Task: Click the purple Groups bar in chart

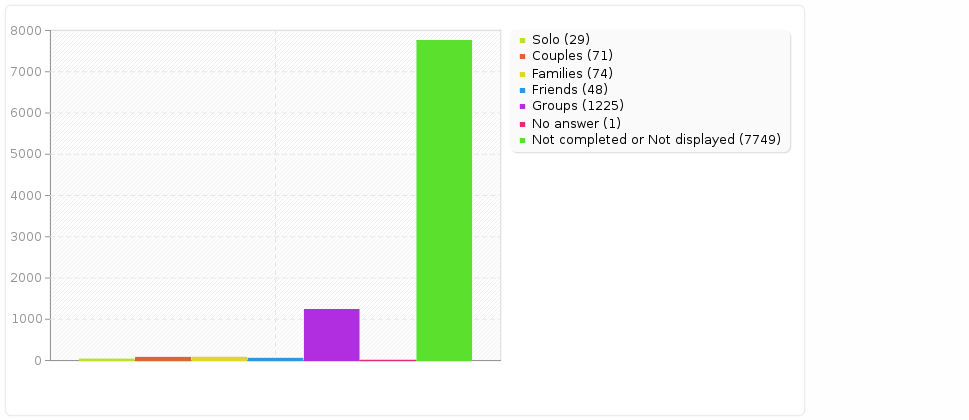Action: click(331, 334)
